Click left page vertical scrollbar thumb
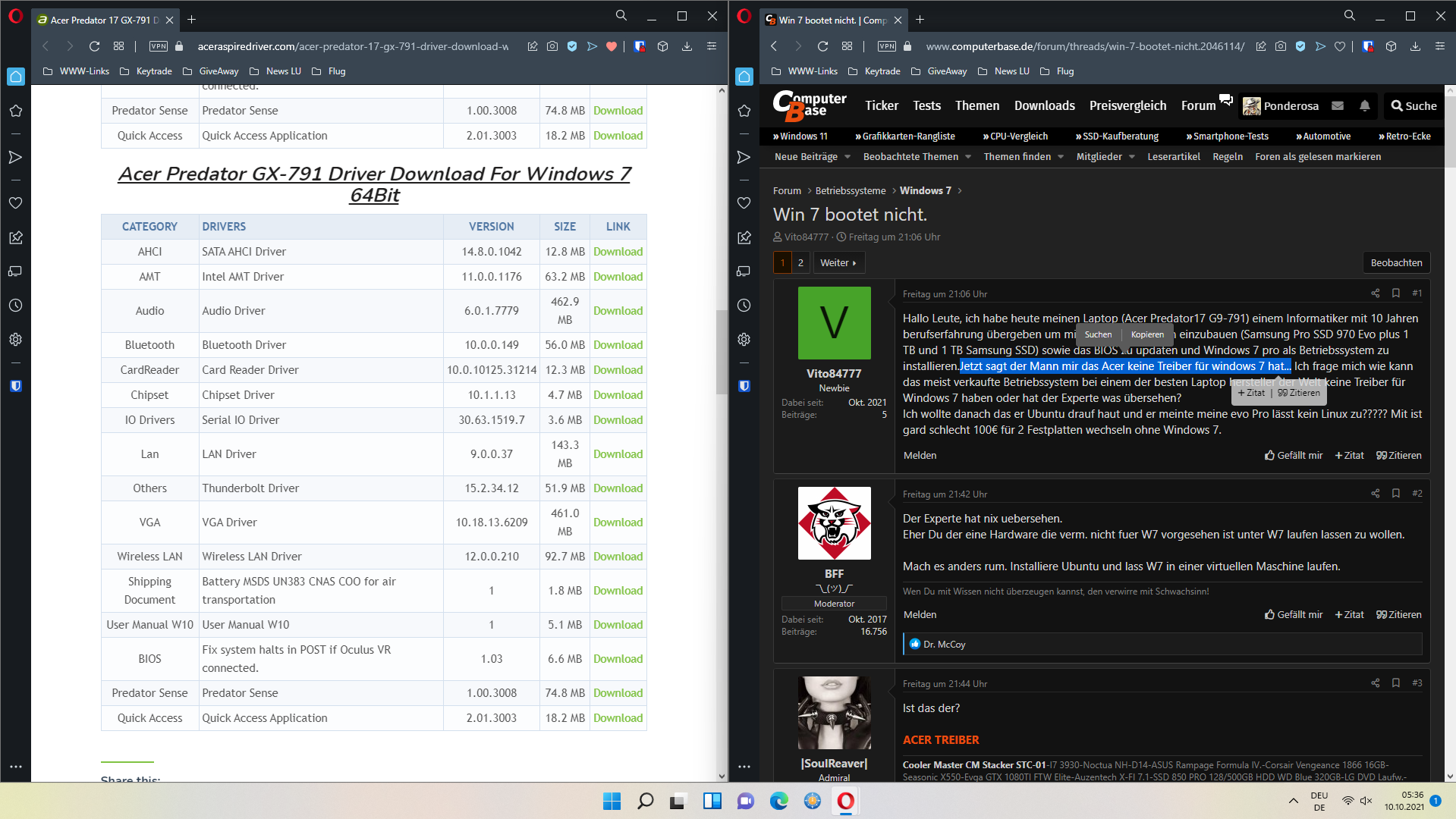The width and height of the screenshot is (1456, 819). tap(721, 351)
